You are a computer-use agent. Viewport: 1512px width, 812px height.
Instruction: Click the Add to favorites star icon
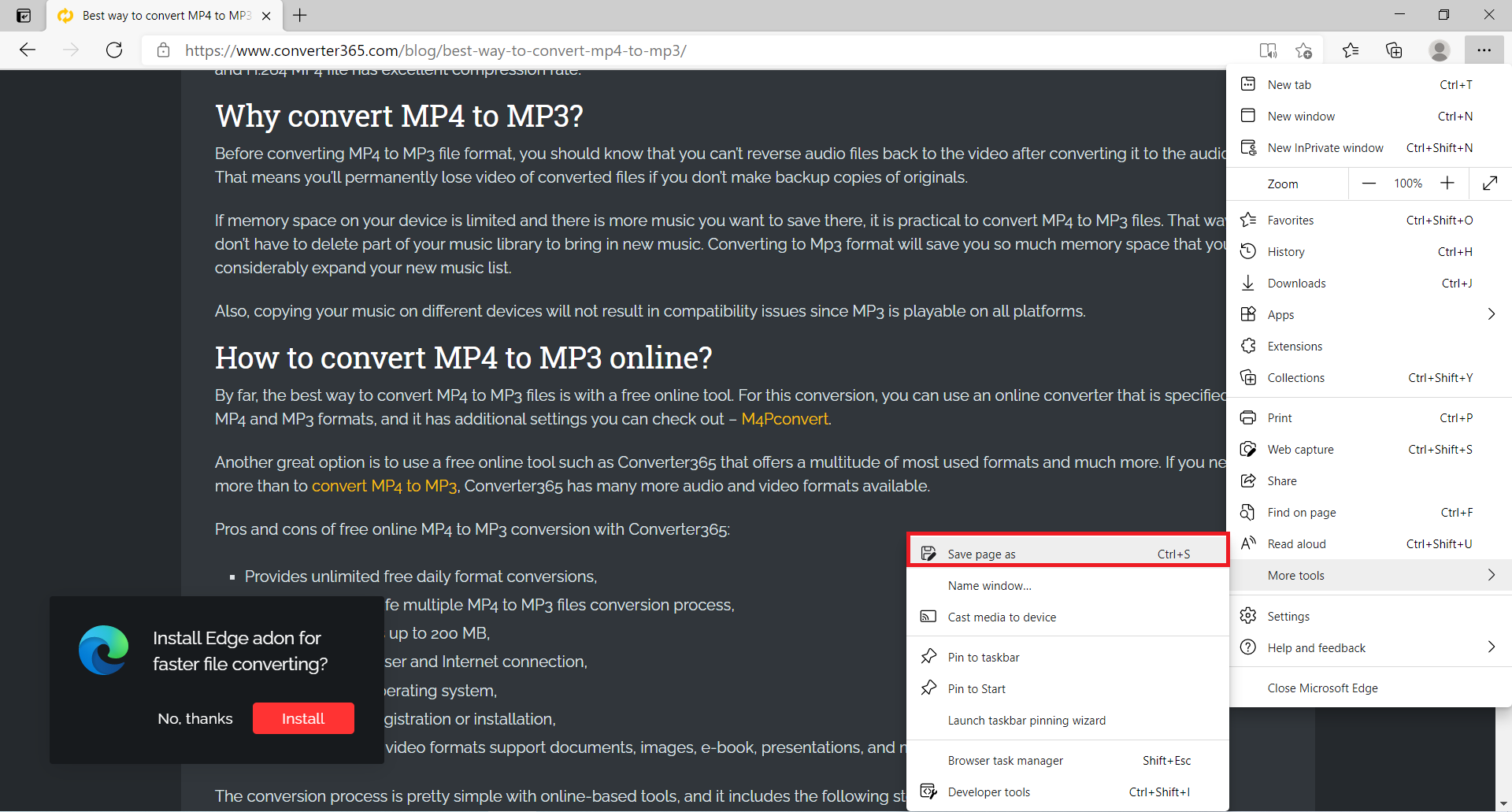click(1303, 50)
